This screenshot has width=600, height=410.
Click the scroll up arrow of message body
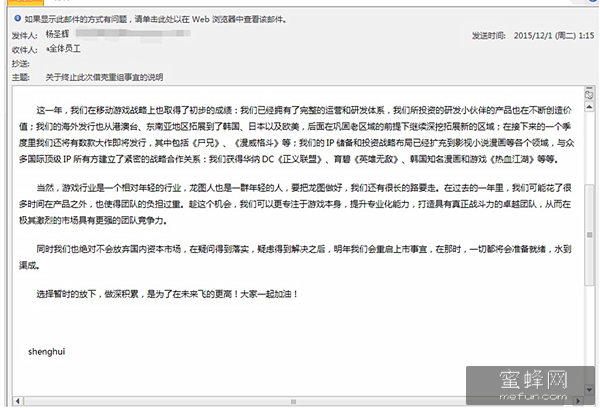point(589,107)
